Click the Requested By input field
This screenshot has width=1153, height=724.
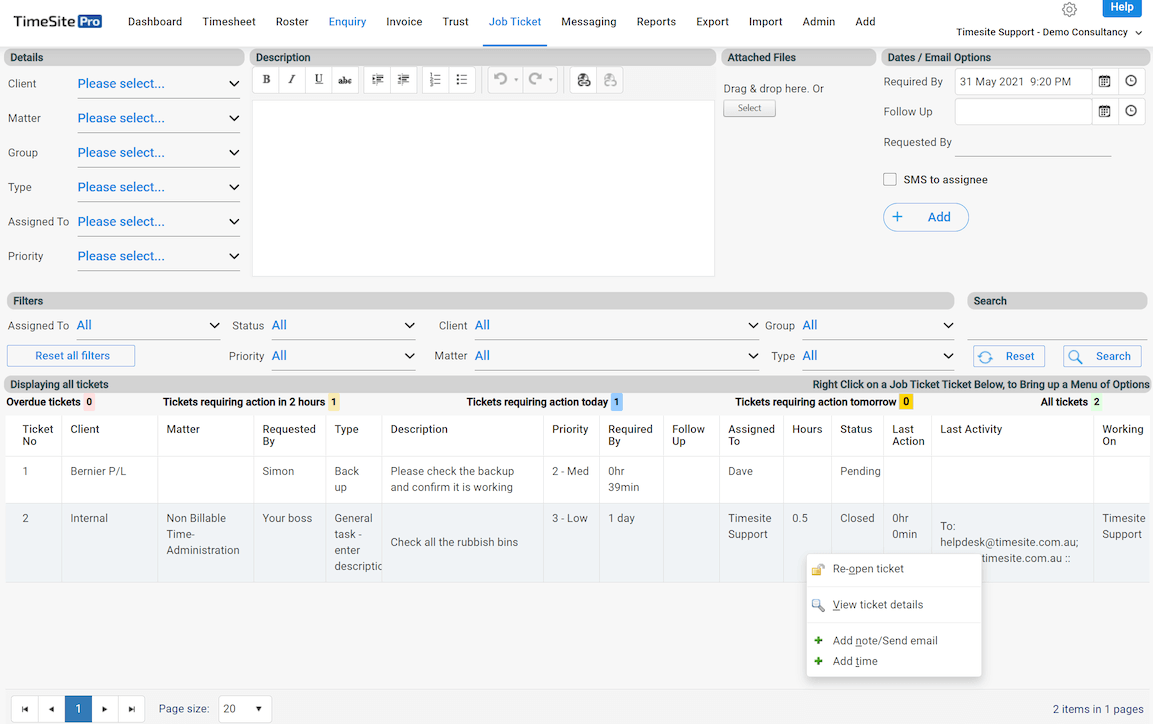[x=1033, y=143]
